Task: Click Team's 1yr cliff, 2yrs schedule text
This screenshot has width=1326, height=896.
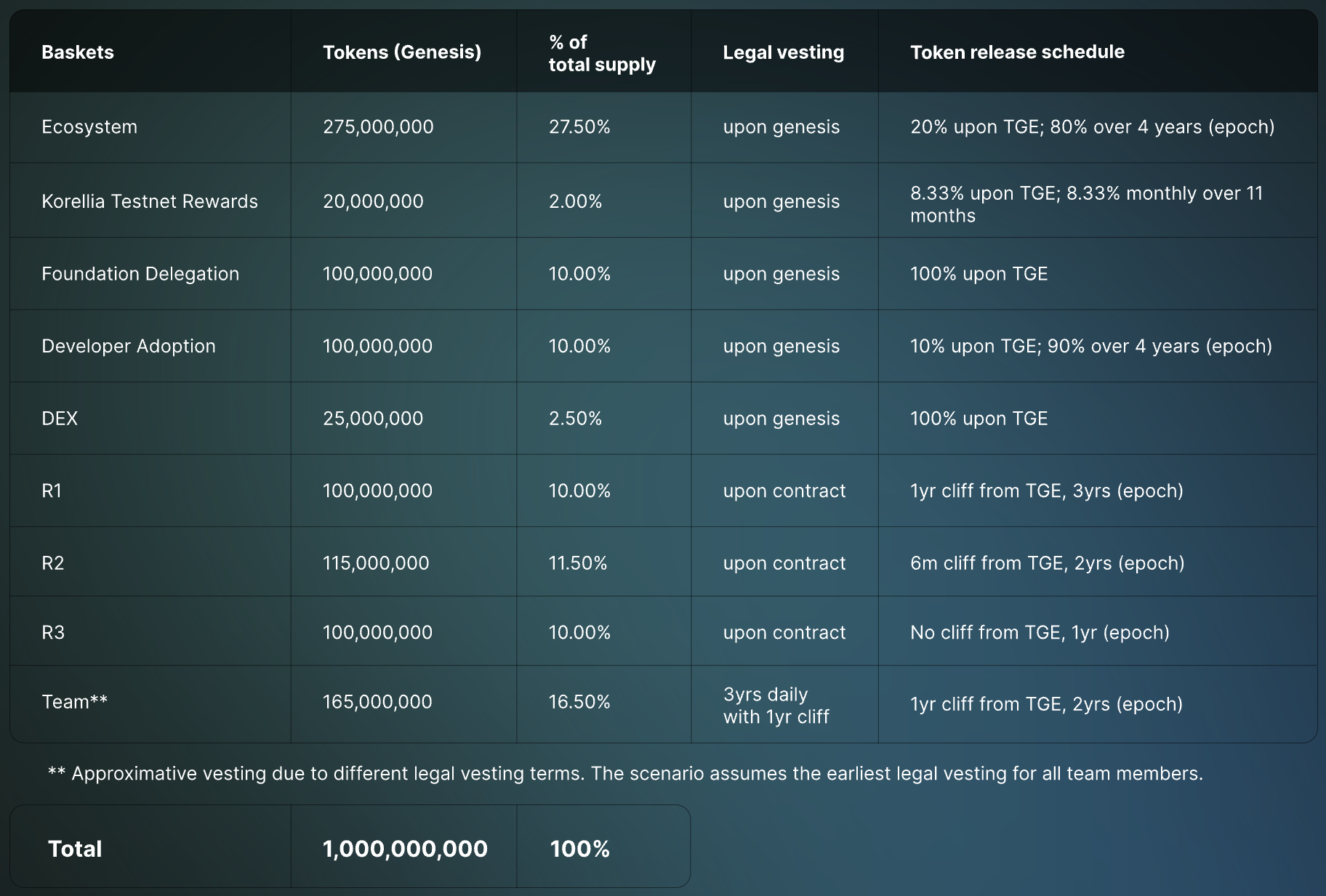Action: coord(1047,704)
